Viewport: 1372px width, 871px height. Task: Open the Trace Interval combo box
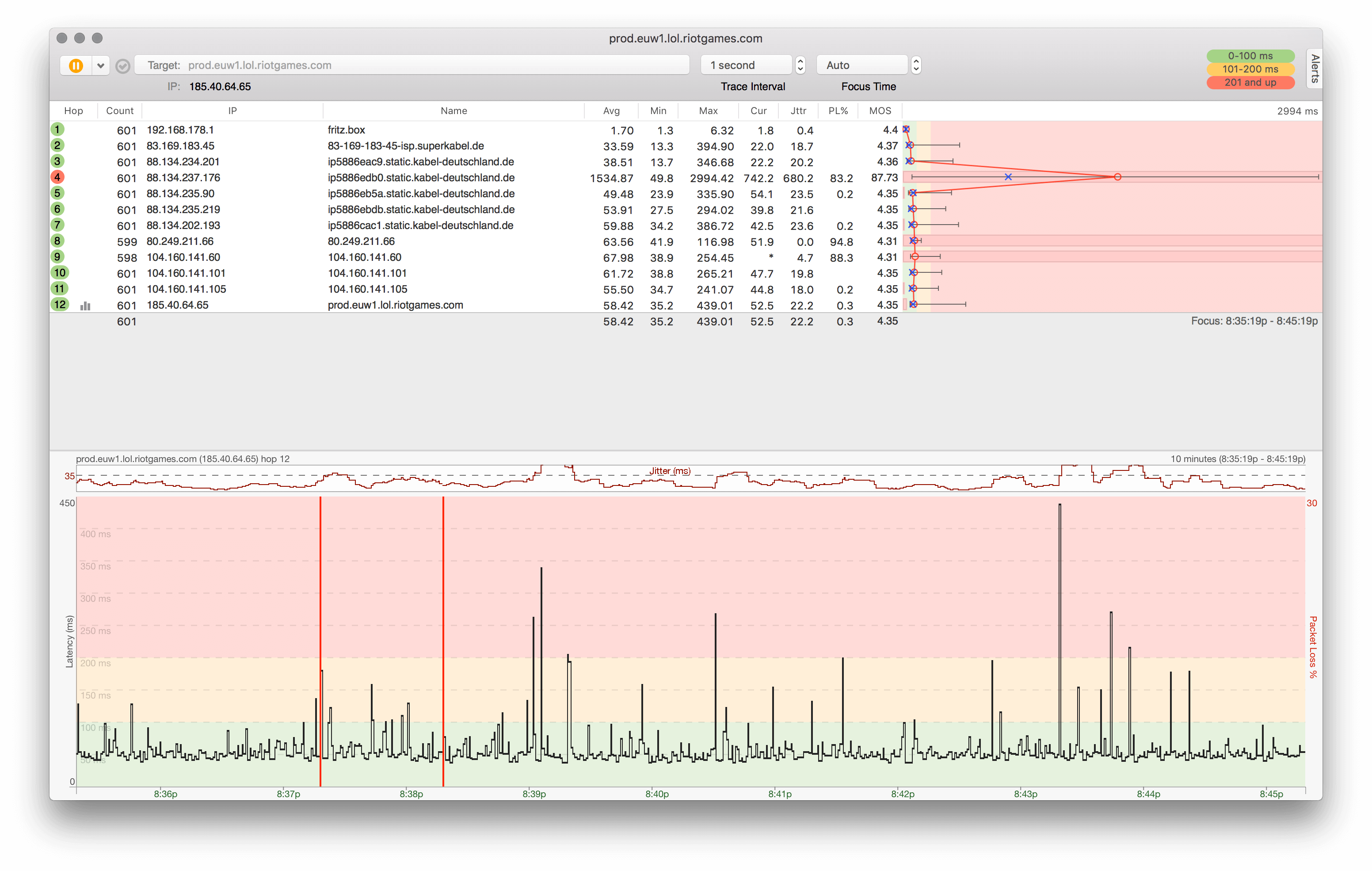[747, 65]
